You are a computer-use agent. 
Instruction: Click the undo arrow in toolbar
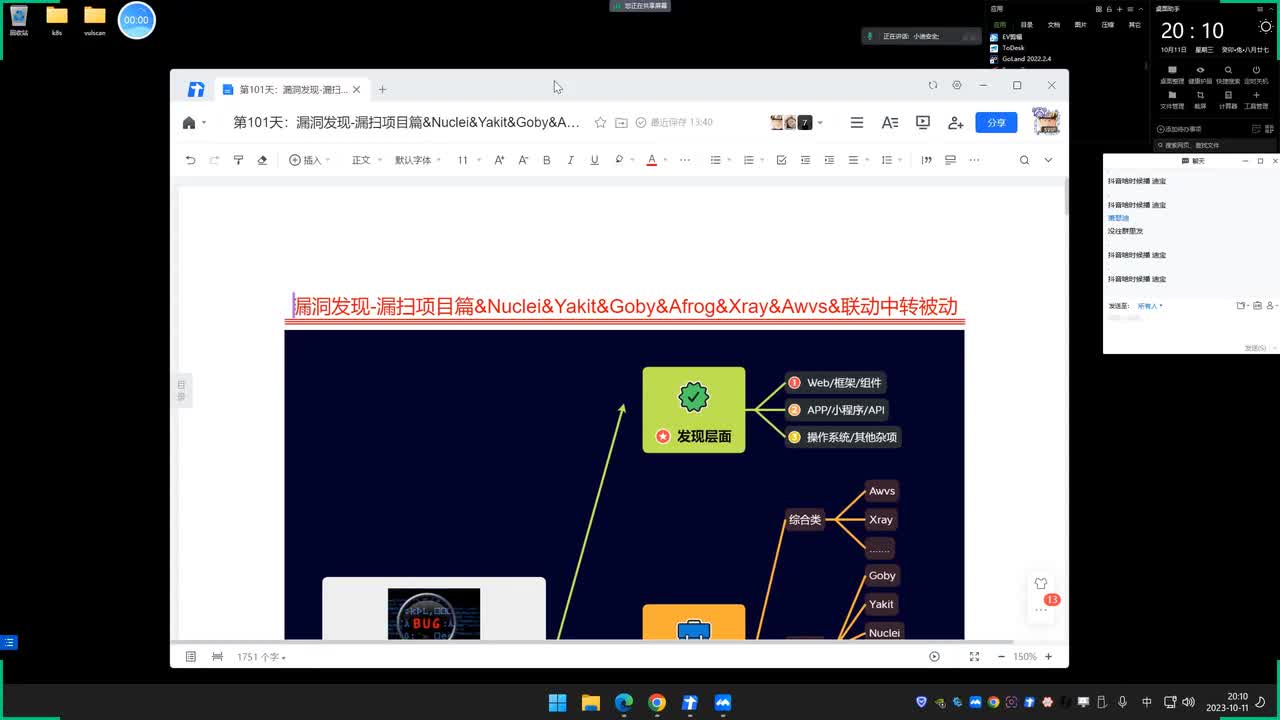tap(190, 160)
